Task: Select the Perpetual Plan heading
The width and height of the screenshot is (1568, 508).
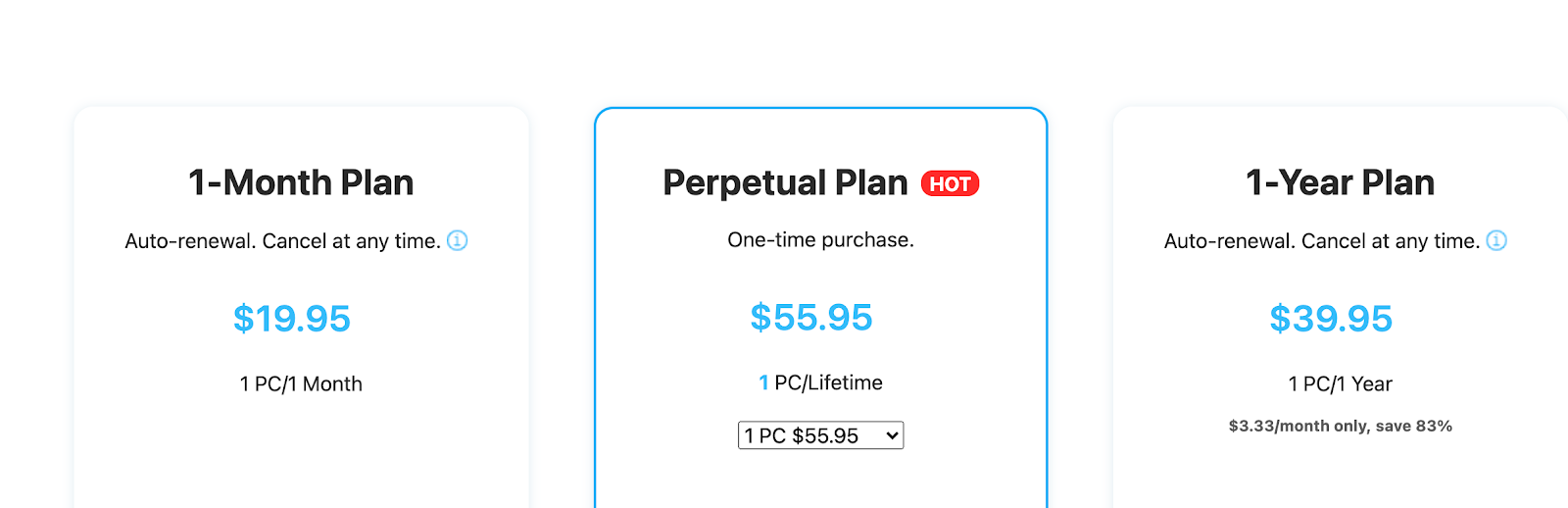Action: pyautogui.click(x=785, y=182)
